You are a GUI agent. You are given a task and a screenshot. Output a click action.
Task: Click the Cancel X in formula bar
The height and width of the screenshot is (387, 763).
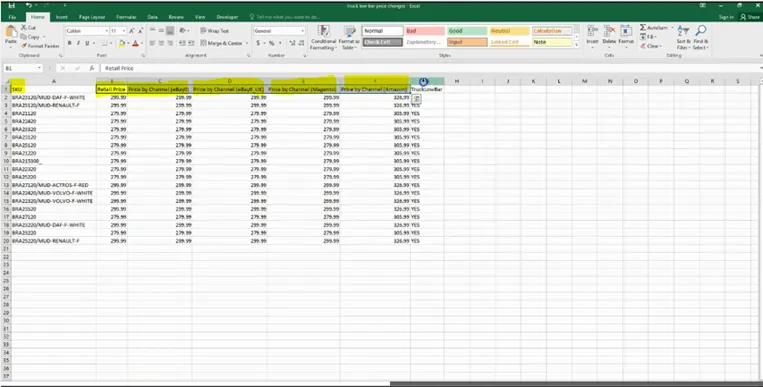click(x=63, y=68)
